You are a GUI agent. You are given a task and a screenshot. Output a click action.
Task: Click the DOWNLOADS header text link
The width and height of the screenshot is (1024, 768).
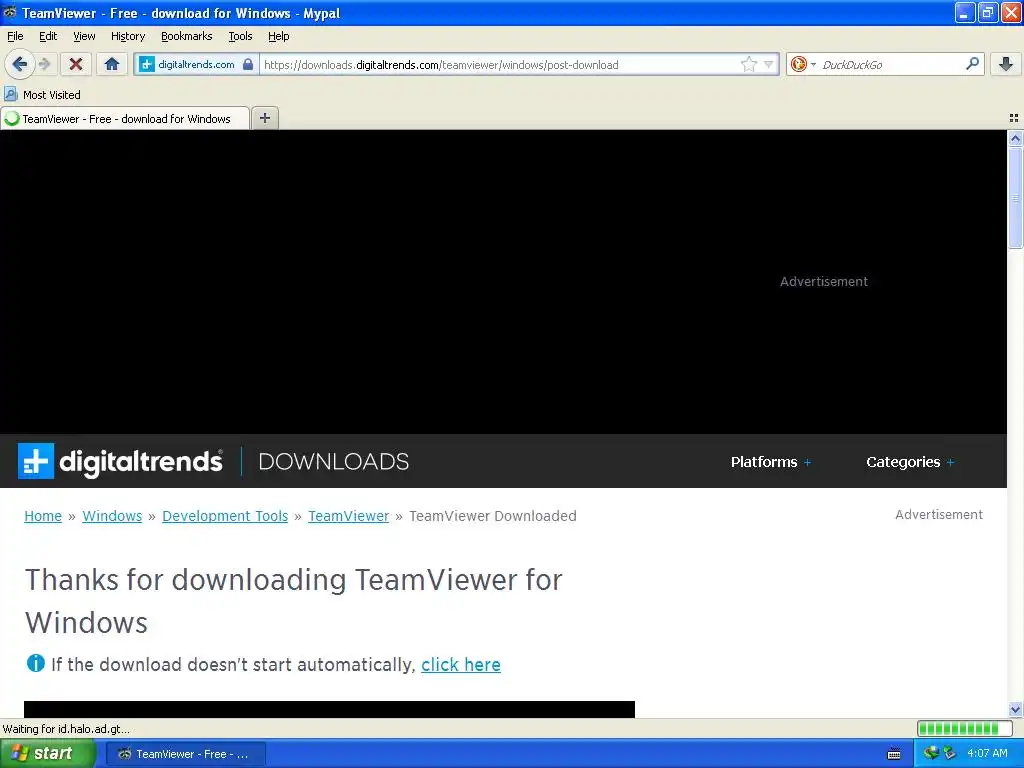point(334,462)
